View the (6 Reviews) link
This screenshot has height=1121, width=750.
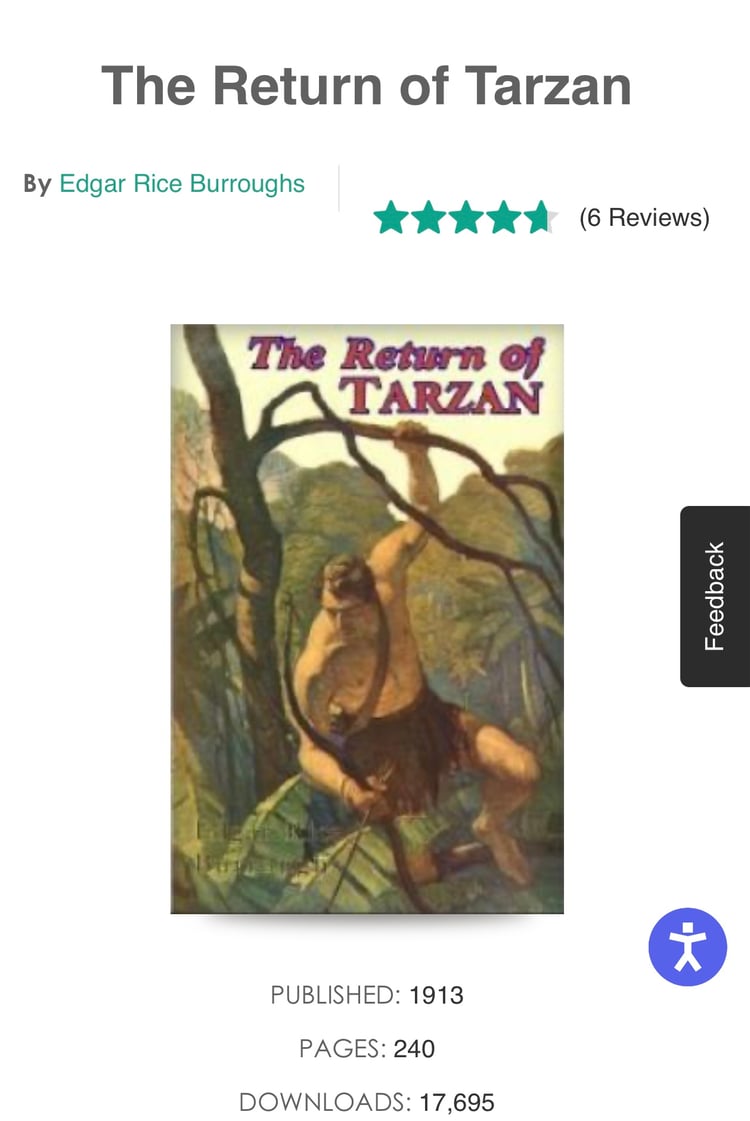point(644,217)
